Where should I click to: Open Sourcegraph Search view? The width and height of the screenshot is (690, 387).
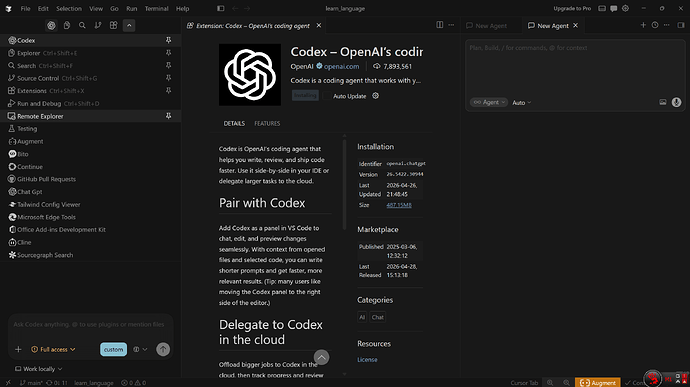tap(90, 255)
